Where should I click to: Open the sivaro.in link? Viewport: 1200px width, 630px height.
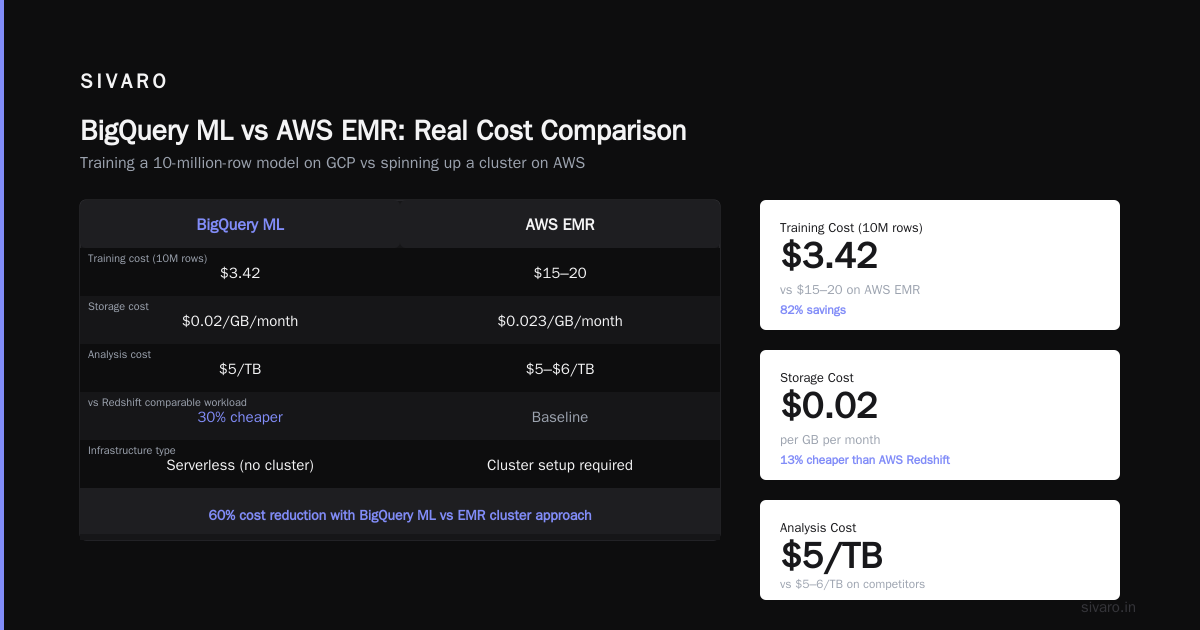click(1109, 607)
